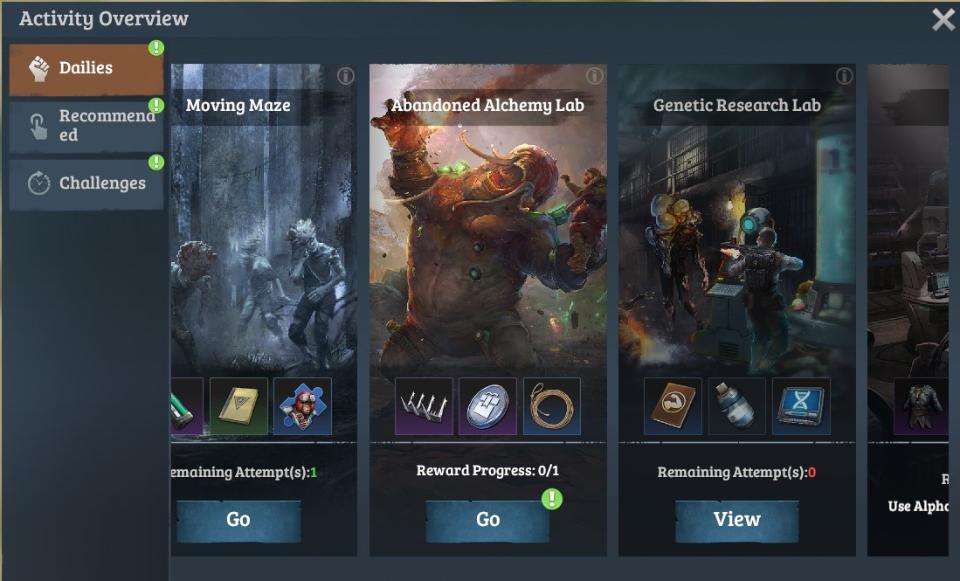This screenshot has width=960, height=581.
Task: Switch to the Recommended tab
Action: [86, 127]
